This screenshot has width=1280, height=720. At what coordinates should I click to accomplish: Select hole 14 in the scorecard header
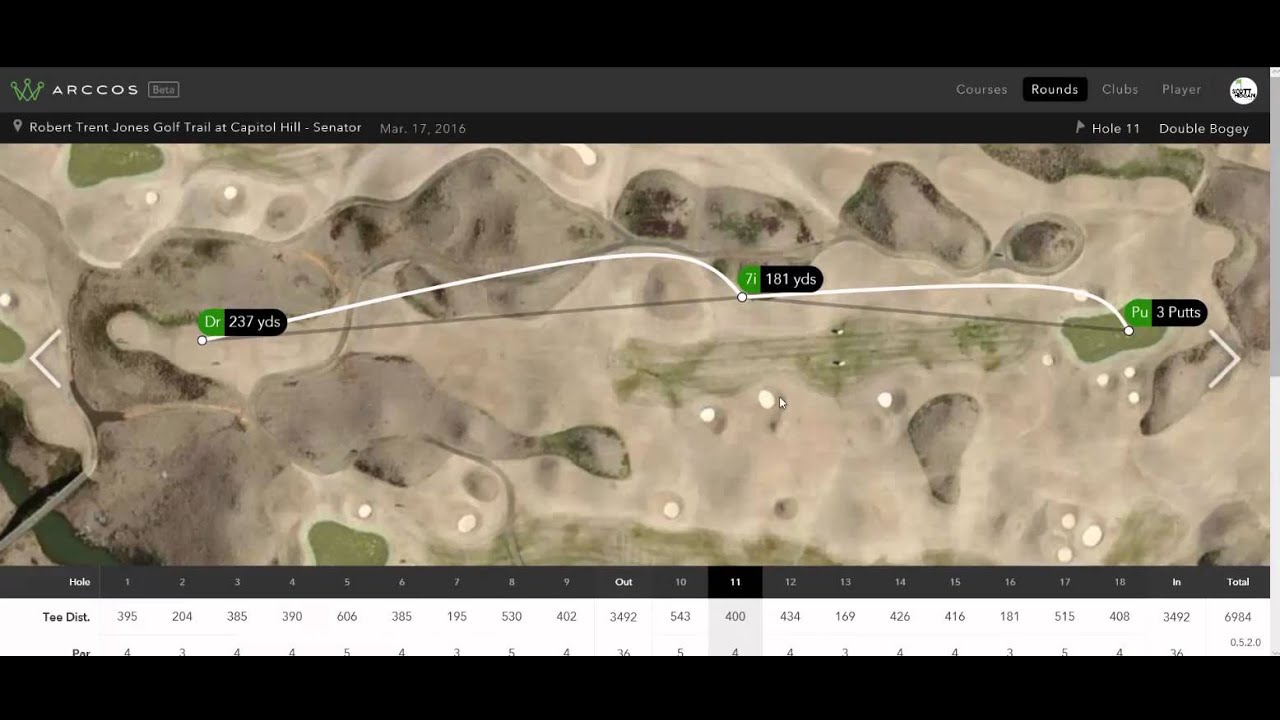click(900, 582)
